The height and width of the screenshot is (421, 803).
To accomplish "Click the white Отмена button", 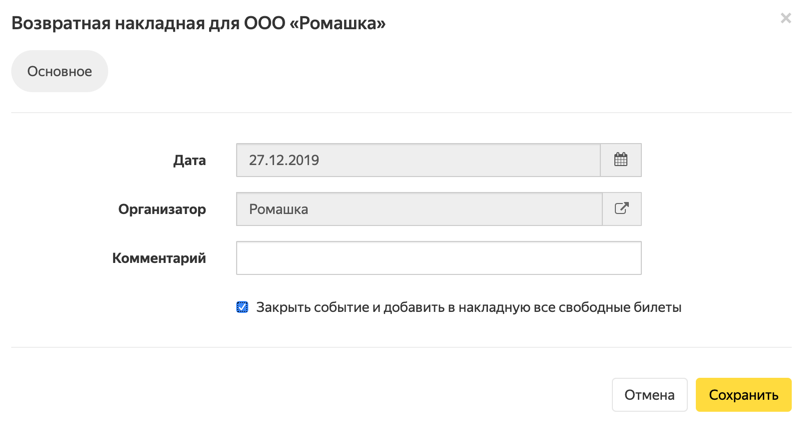I will pos(649,395).
